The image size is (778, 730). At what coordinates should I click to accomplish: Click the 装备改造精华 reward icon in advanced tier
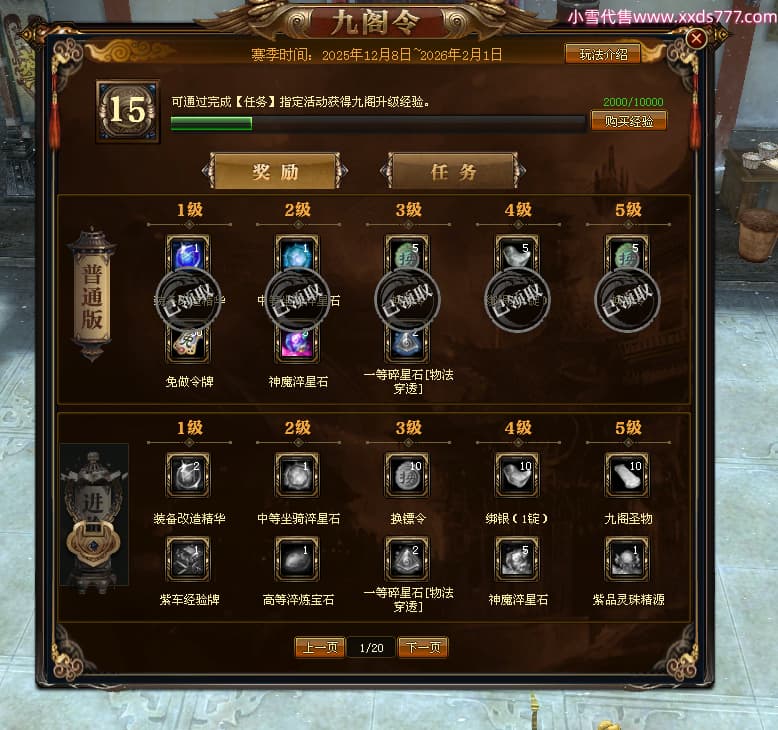pyautogui.click(x=188, y=475)
